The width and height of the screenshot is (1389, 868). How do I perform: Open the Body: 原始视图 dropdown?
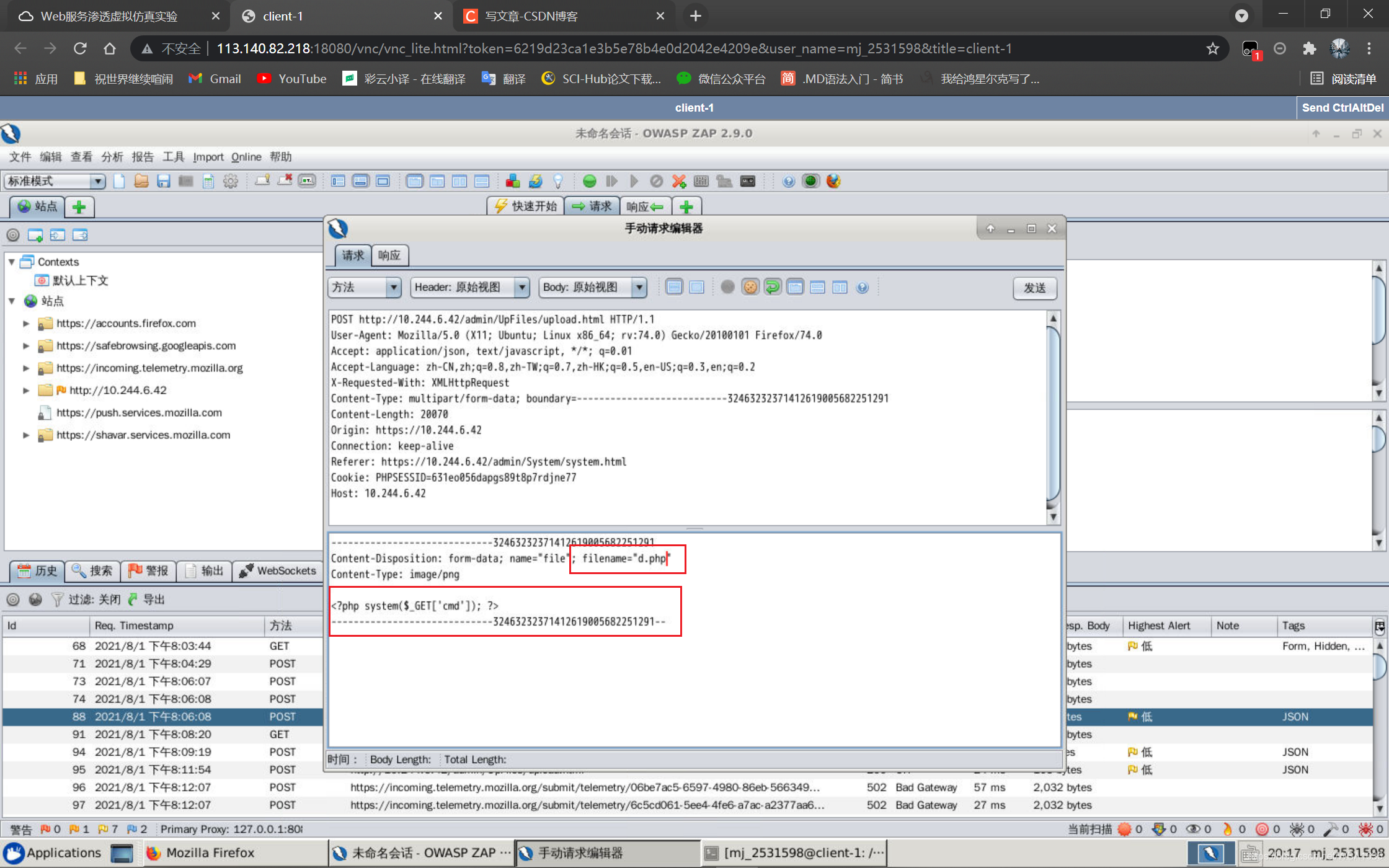point(592,287)
